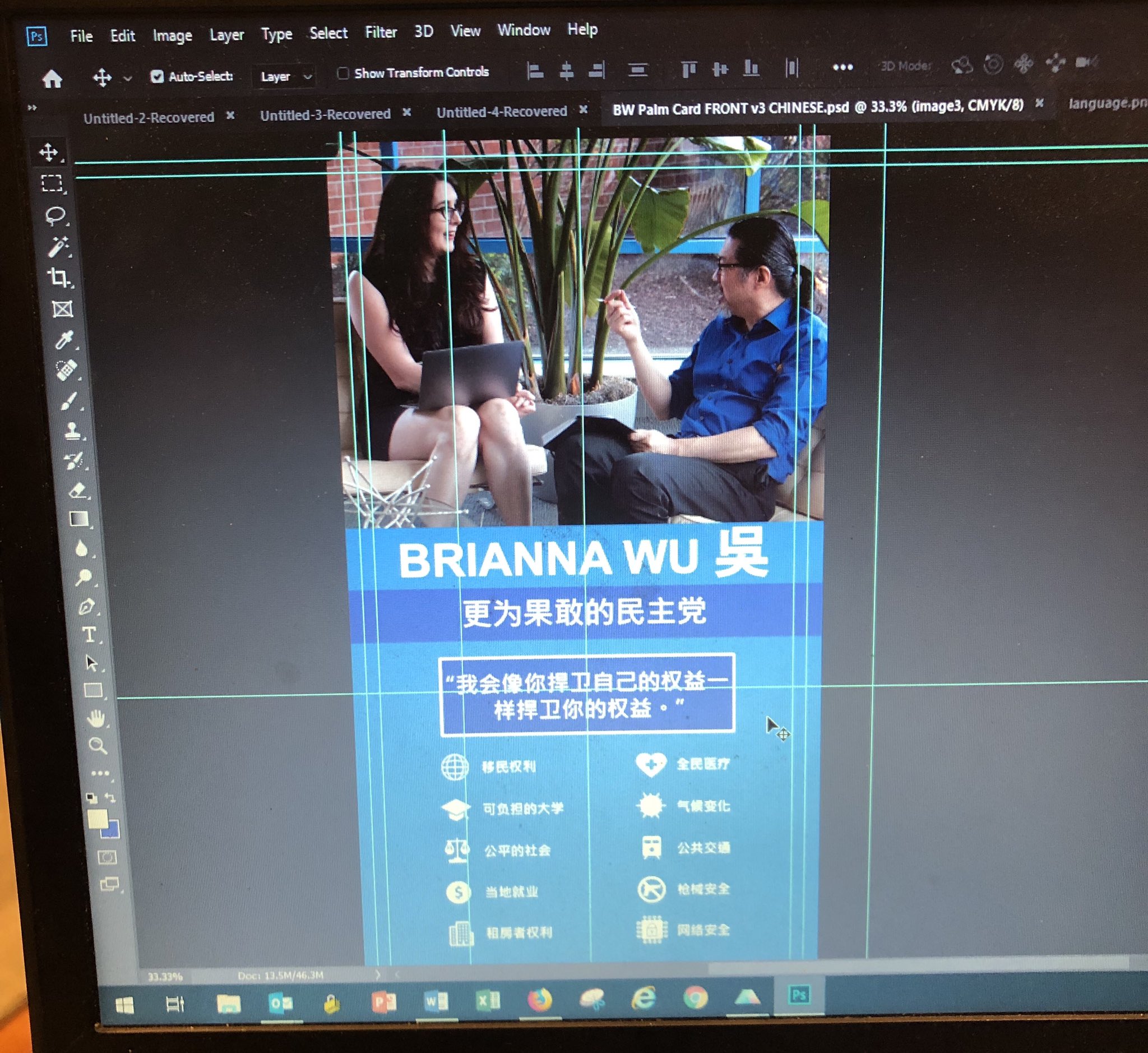
Task: Select the Hand tool
Action: click(x=96, y=718)
